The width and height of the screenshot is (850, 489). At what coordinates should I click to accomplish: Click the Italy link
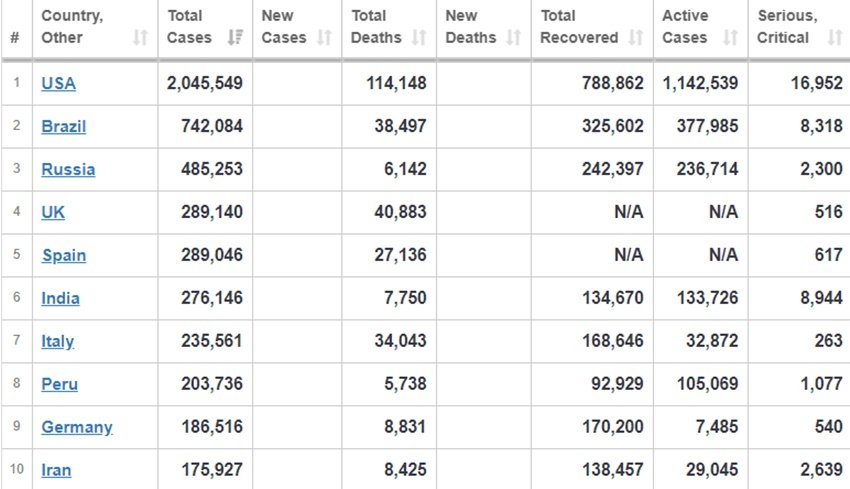pyautogui.click(x=57, y=341)
